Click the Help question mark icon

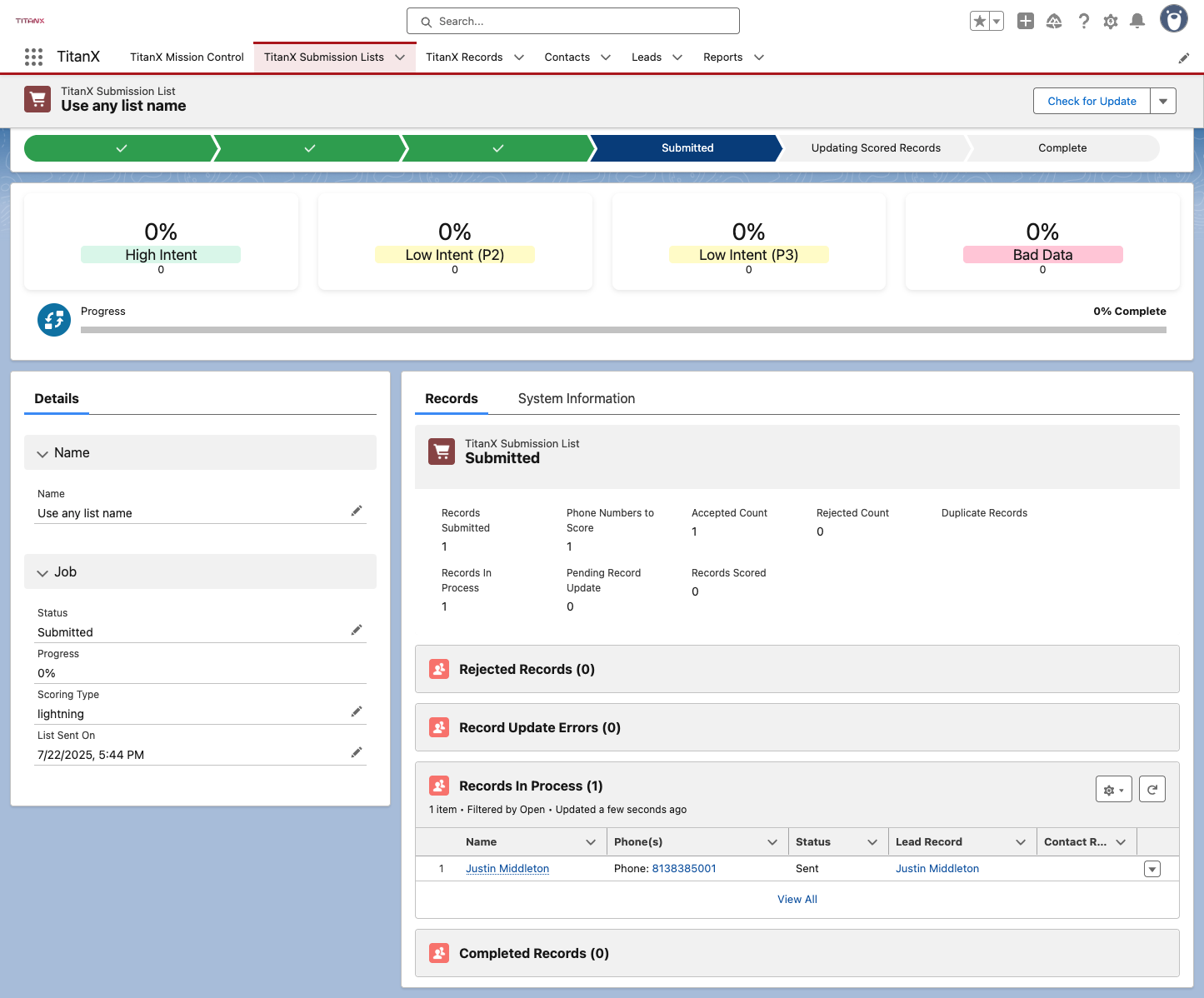tap(1083, 22)
